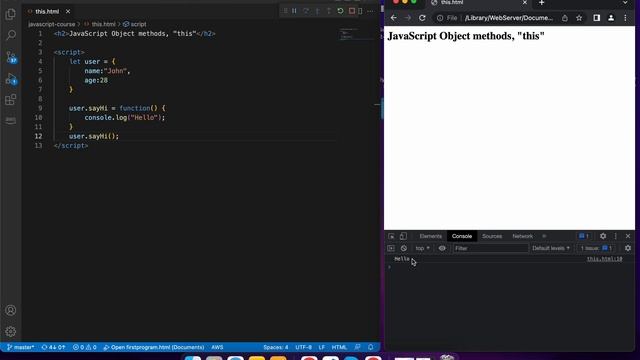The width and height of the screenshot is (640, 360).
Task: Restart the debug session
Action: pos(340,11)
